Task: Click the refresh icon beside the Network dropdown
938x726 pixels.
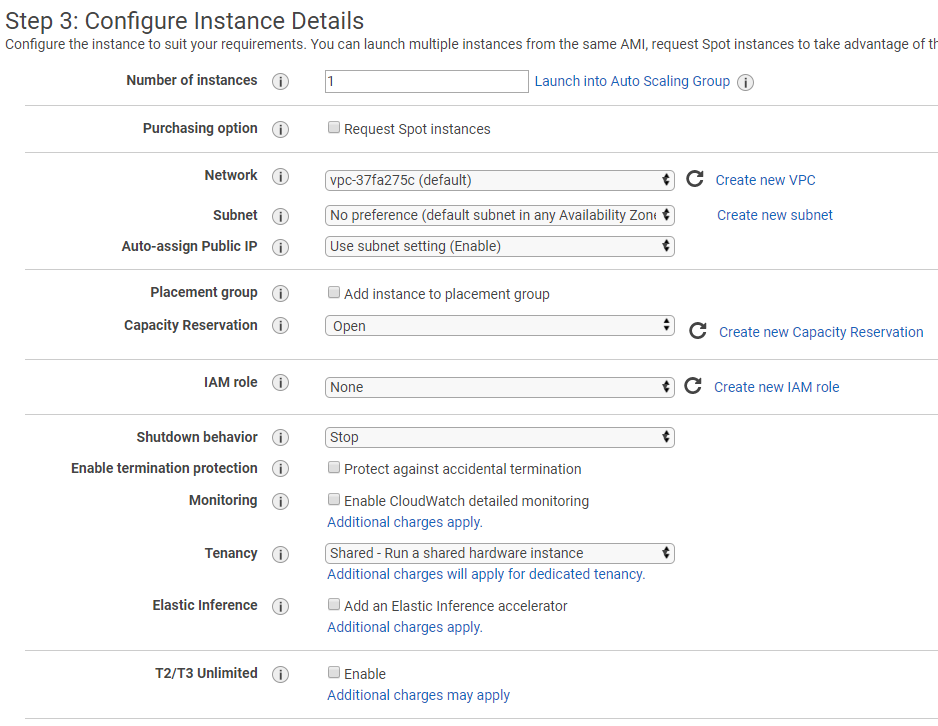Action: 694,180
